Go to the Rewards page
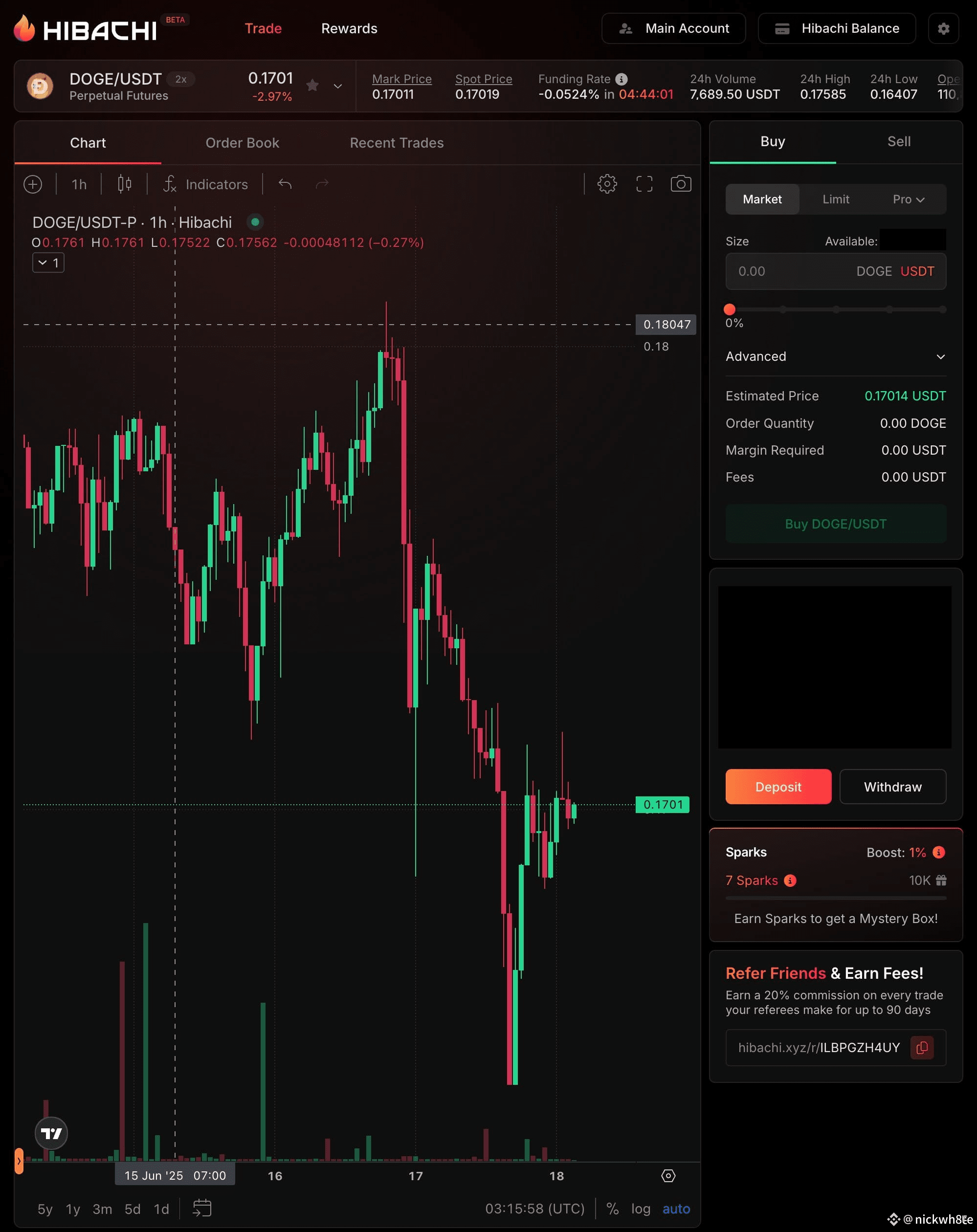The image size is (977, 1232). (349, 28)
